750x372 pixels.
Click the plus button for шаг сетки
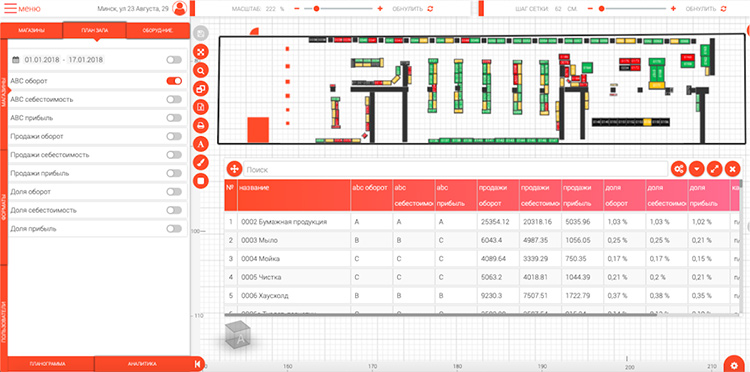(x=673, y=9)
